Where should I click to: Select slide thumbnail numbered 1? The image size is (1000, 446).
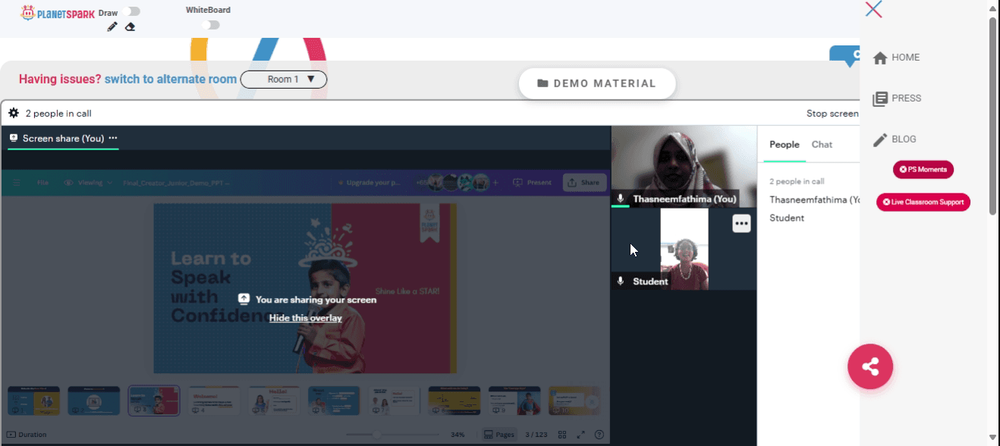tap(34, 401)
